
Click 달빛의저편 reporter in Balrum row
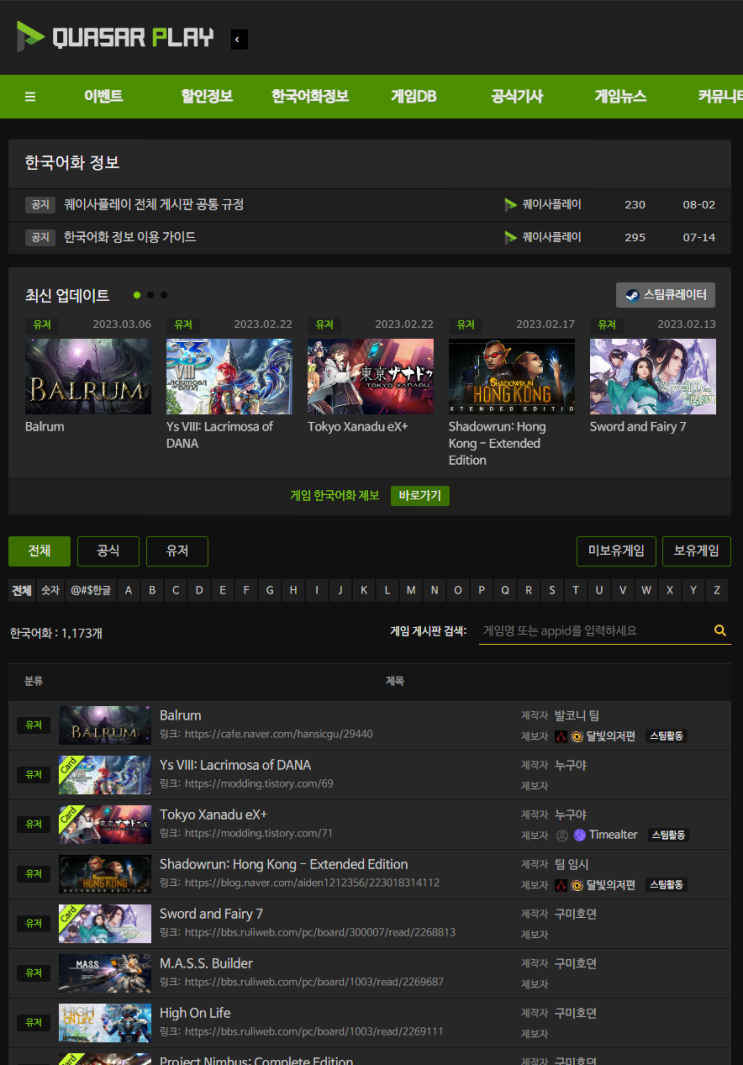[611, 736]
